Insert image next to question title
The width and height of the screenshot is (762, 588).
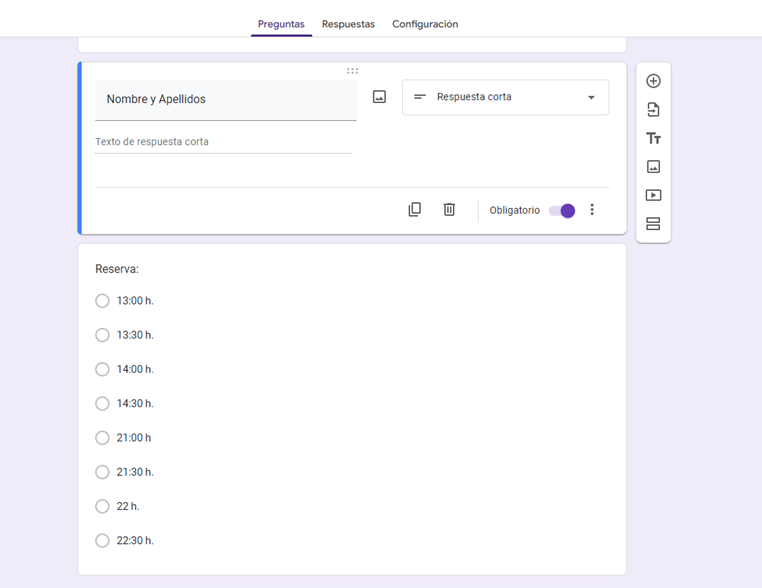click(379, 97)
